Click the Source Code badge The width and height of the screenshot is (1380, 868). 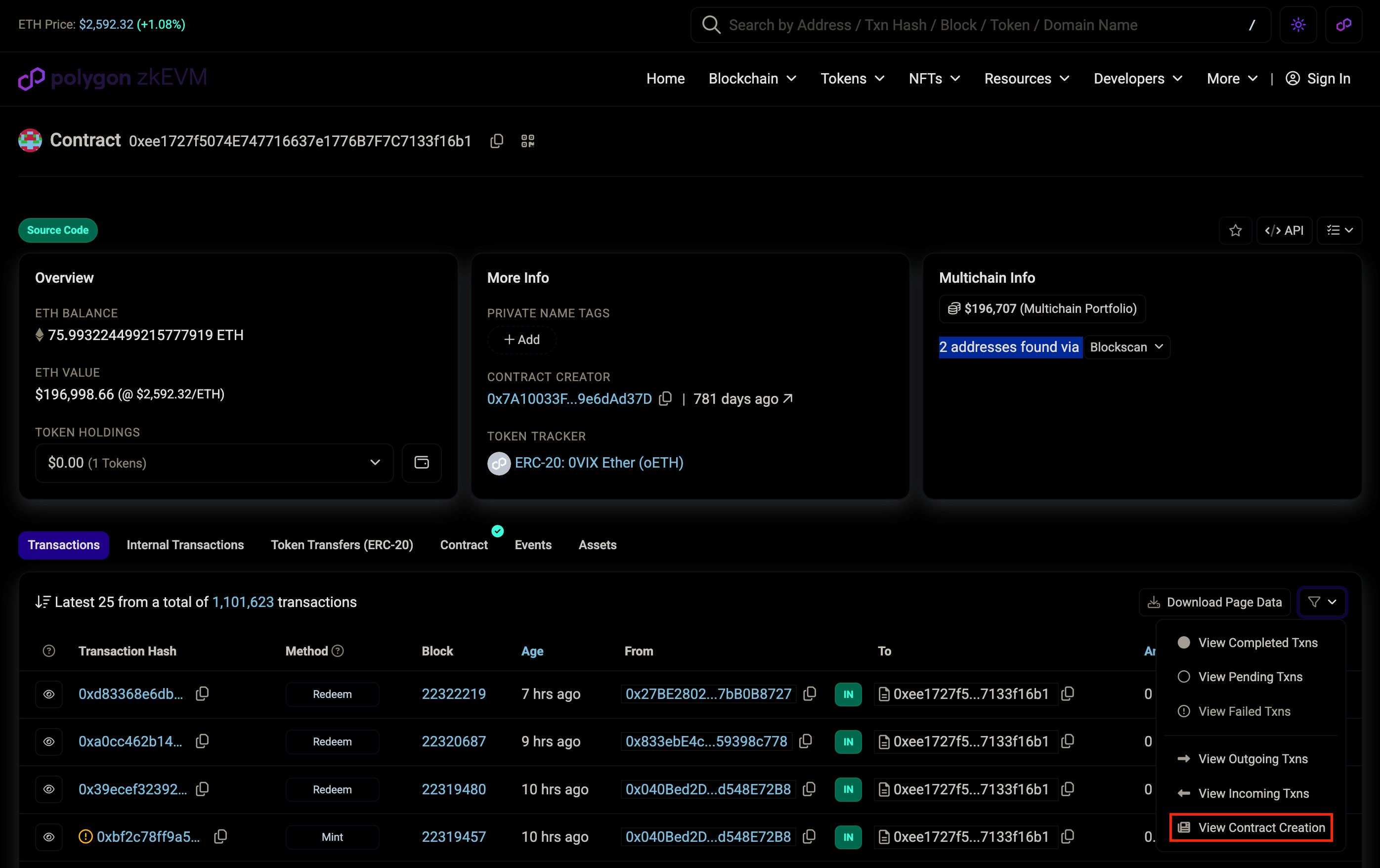[x=58, y=230]
